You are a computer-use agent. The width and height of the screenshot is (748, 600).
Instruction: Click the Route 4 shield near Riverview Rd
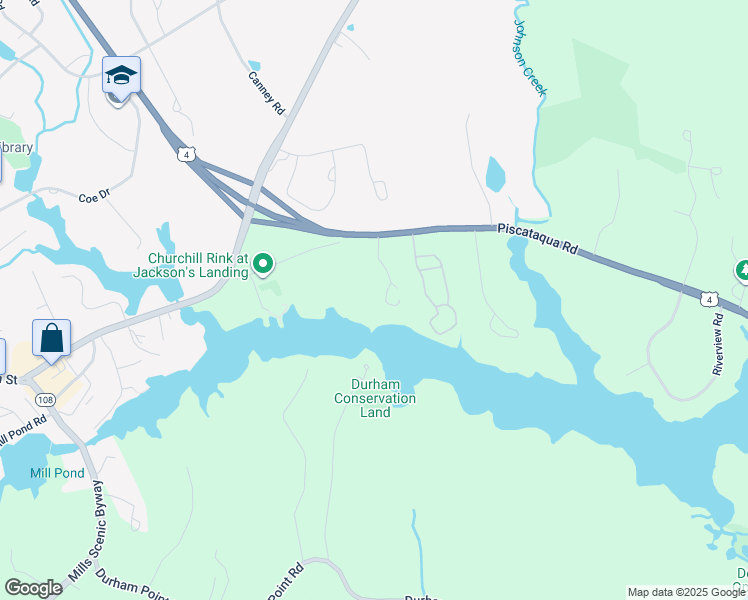pyautogui.click(x=709, y=300)
